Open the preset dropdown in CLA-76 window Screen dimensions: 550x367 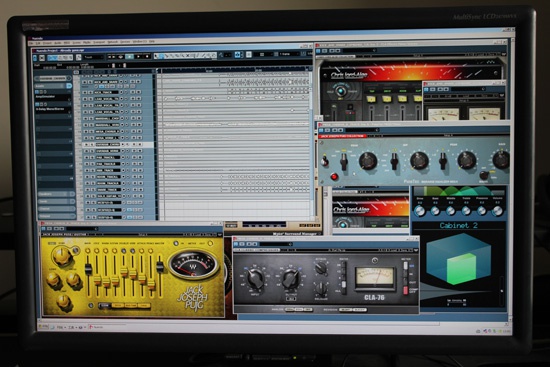click(x=276, y=244)
